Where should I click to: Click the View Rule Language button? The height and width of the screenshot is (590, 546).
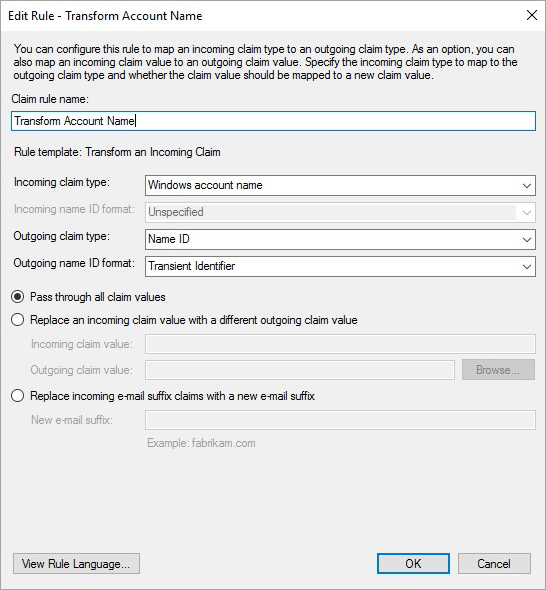click(76, 563)
